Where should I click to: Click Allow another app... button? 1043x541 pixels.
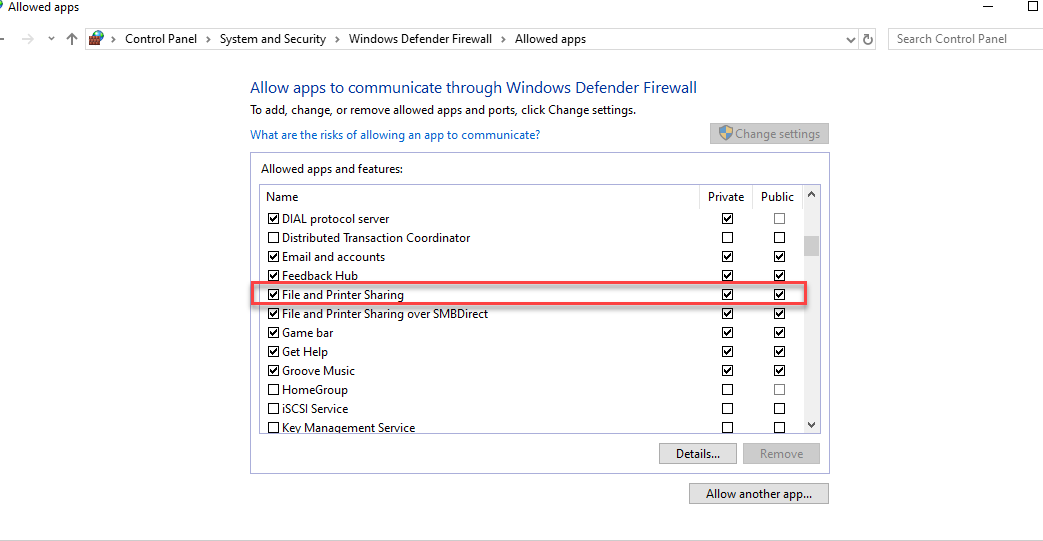[x=759, y=494]
